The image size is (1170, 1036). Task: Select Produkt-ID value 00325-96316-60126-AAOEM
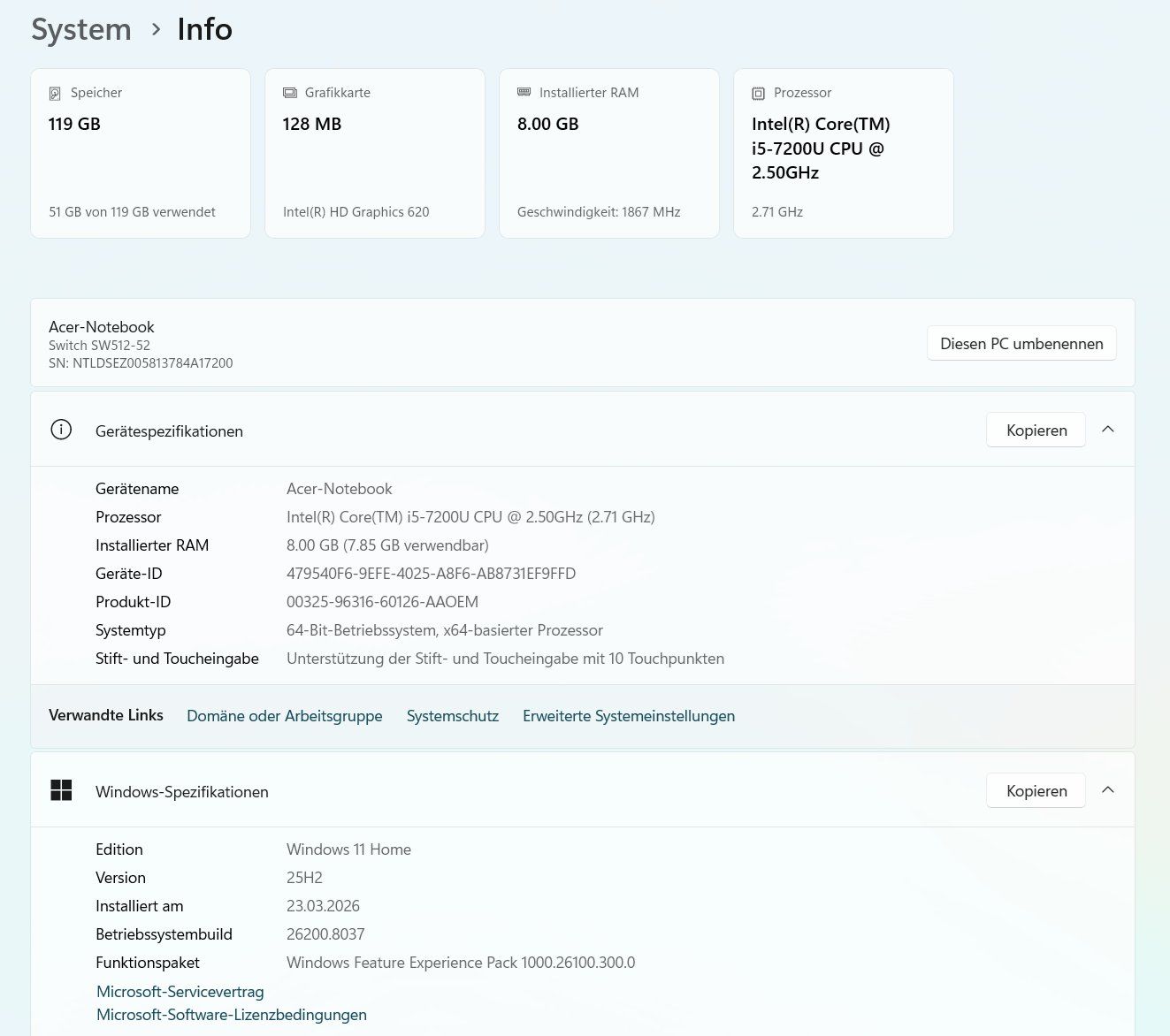click(x=382, y=602)
